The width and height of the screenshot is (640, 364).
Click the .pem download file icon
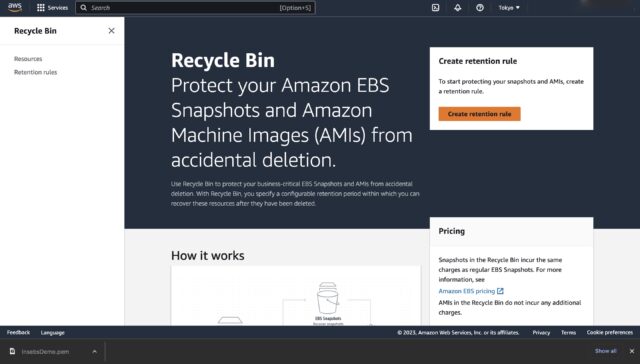[13, 351]
